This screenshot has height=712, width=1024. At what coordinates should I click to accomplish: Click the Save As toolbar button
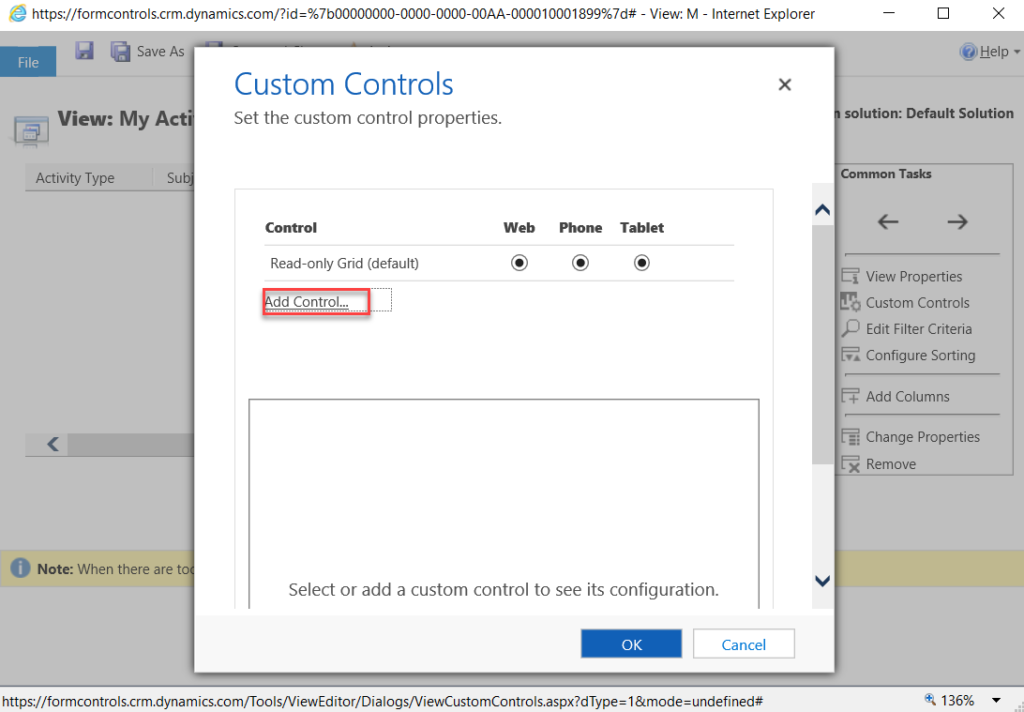click(148, 51)
